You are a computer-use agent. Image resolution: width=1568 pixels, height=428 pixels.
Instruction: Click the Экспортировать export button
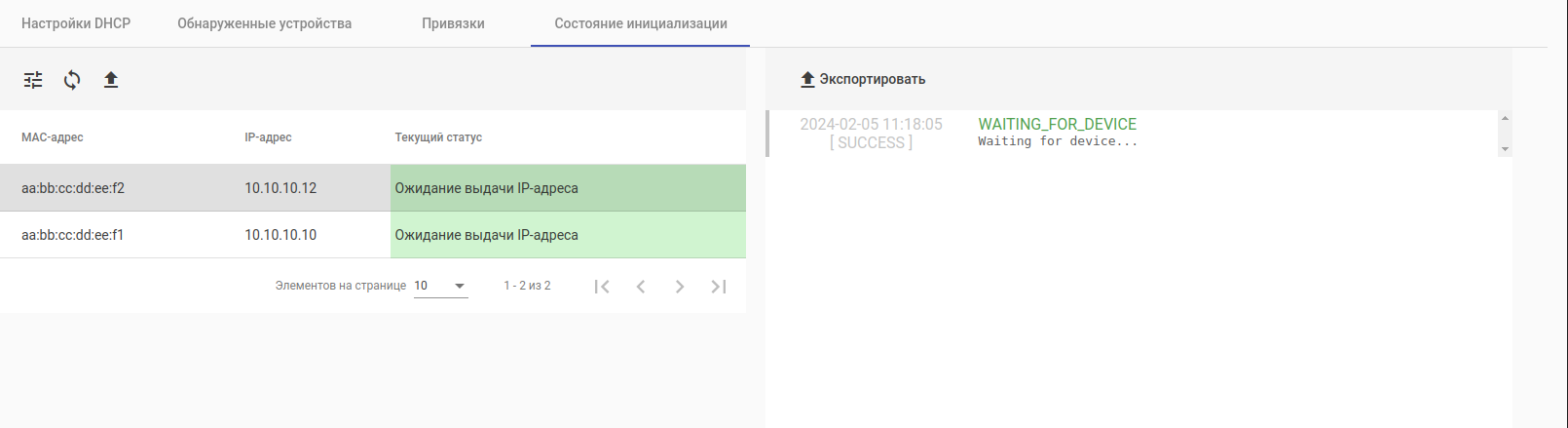tap(863, 80)
